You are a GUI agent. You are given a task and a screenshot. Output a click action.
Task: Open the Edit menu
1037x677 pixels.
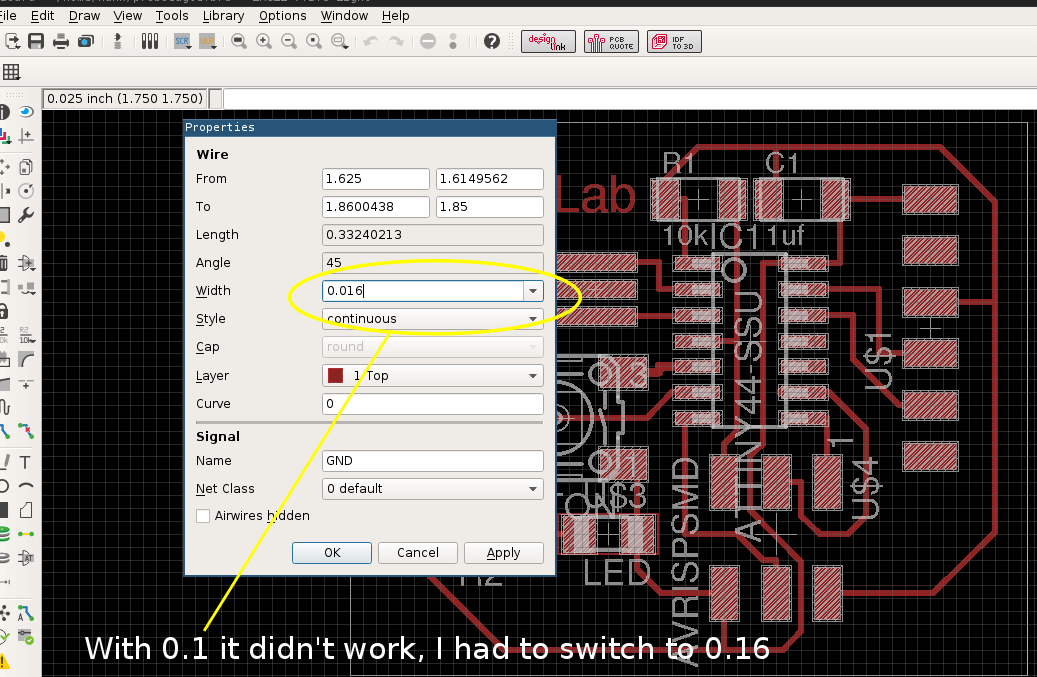pyautogui.click(x=42, y=15)
